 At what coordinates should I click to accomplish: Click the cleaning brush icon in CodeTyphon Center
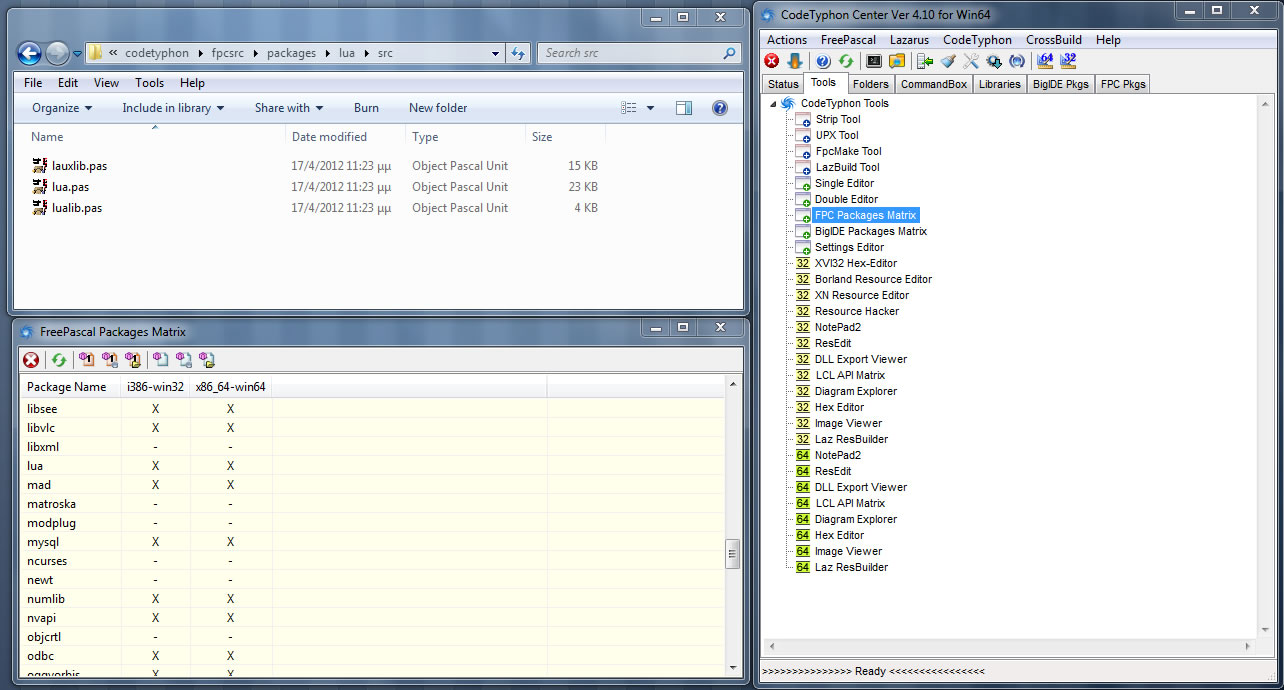tap(948, 61)
